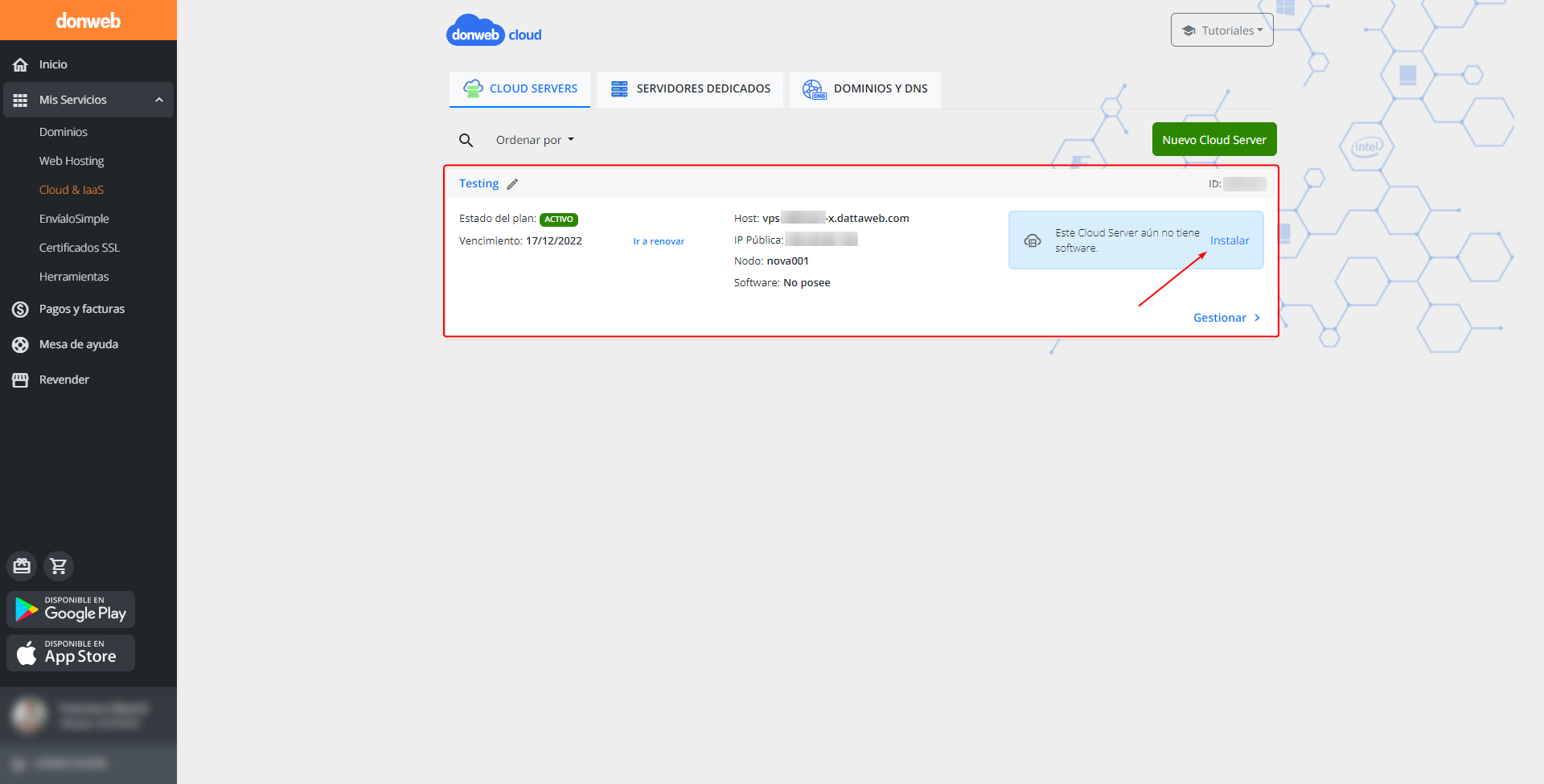Click the Testing server name link

[478, 183]
